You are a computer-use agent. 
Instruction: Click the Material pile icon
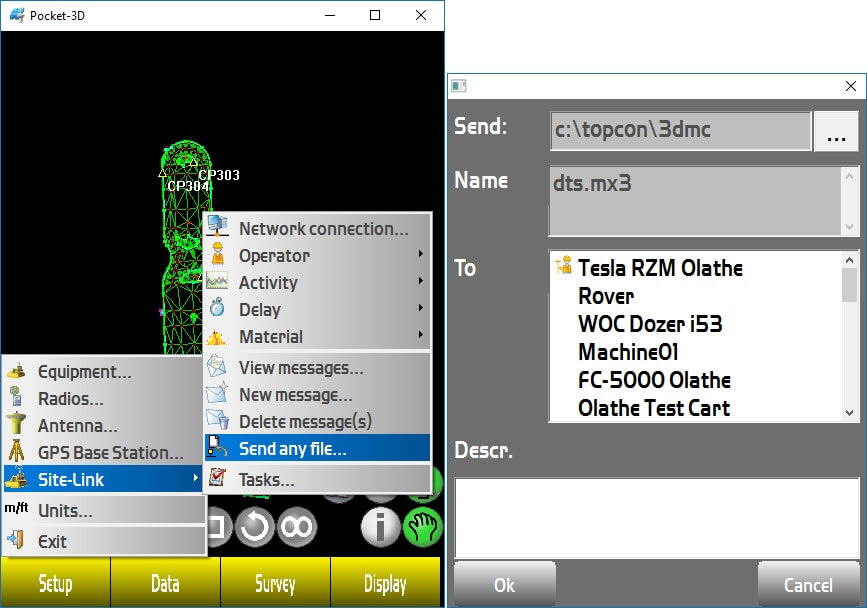click(216, 336)
